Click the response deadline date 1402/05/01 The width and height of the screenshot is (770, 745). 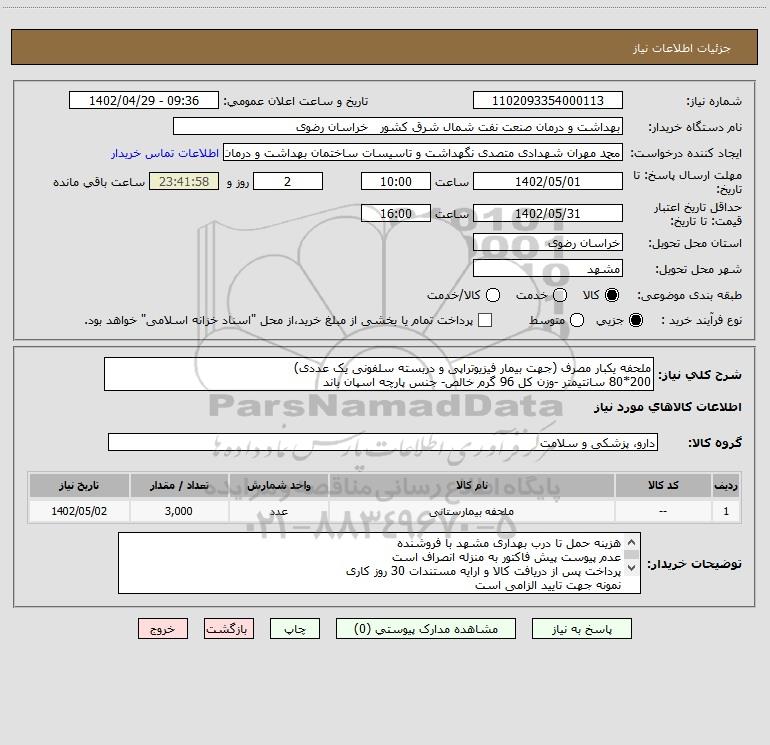point(548,182)
